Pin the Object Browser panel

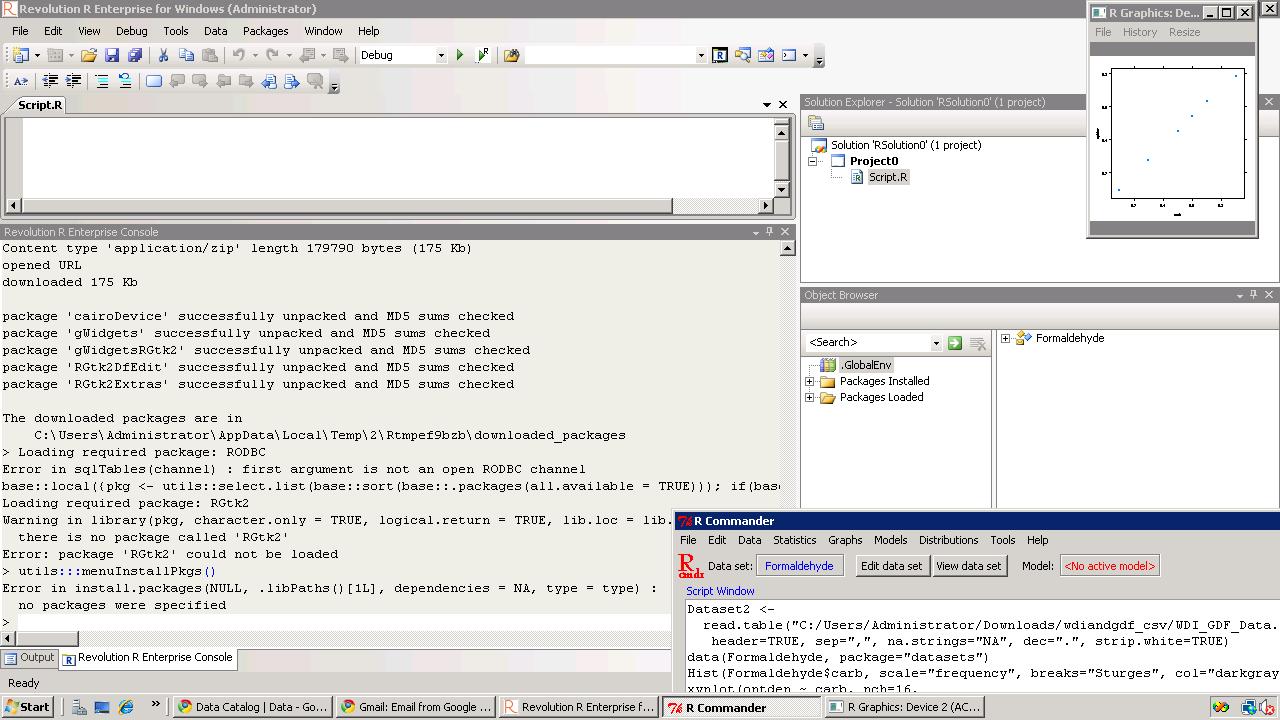tap(1253, 295)
